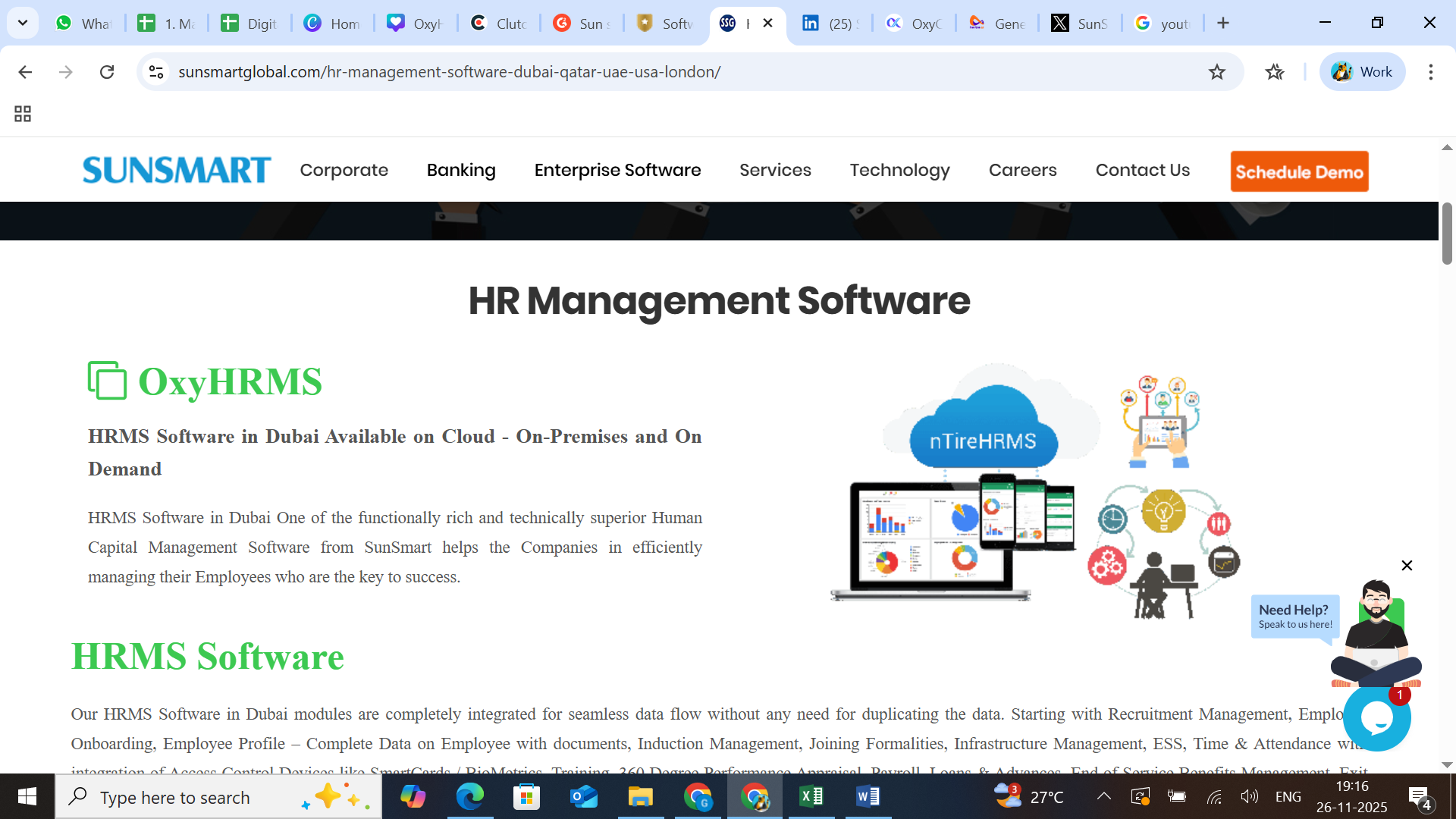Image resolution: width=1456 pixels, height=819 pixels.
Task: Open Word from the taskbar
Action: point(868,796)
